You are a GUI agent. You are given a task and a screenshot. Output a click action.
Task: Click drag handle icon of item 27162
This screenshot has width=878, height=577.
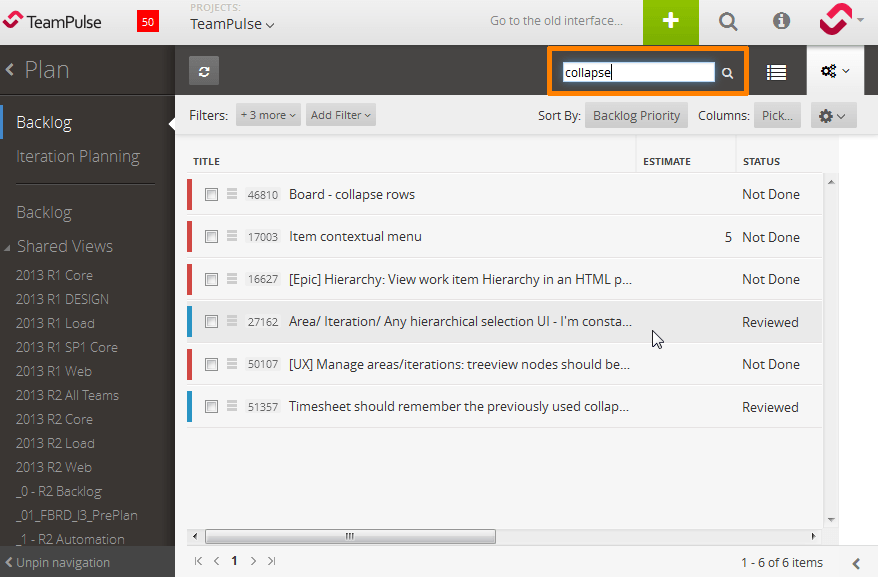pos(232,321)
